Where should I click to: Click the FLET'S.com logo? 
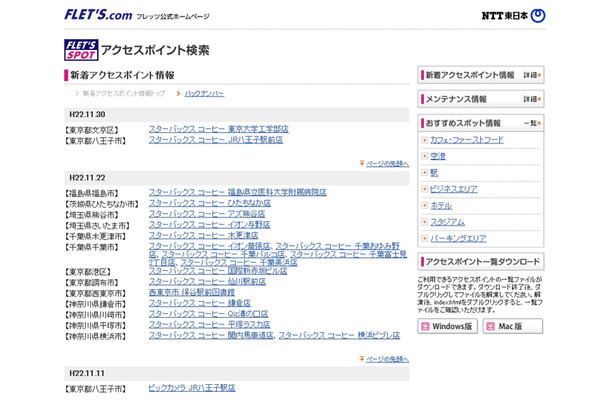[x=98, y=15]
